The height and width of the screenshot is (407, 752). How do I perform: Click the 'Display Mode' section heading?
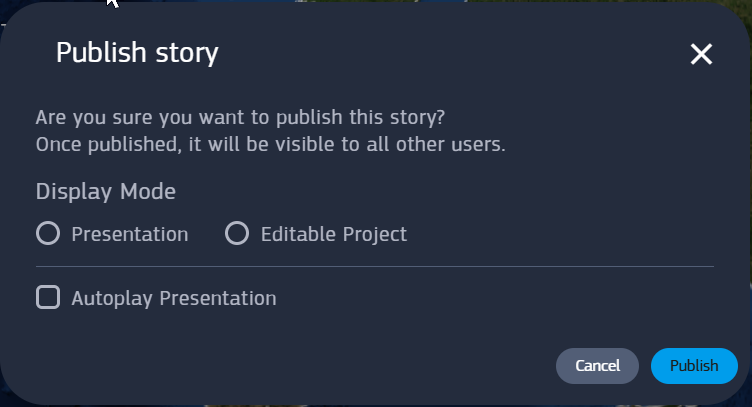(106, 191)
